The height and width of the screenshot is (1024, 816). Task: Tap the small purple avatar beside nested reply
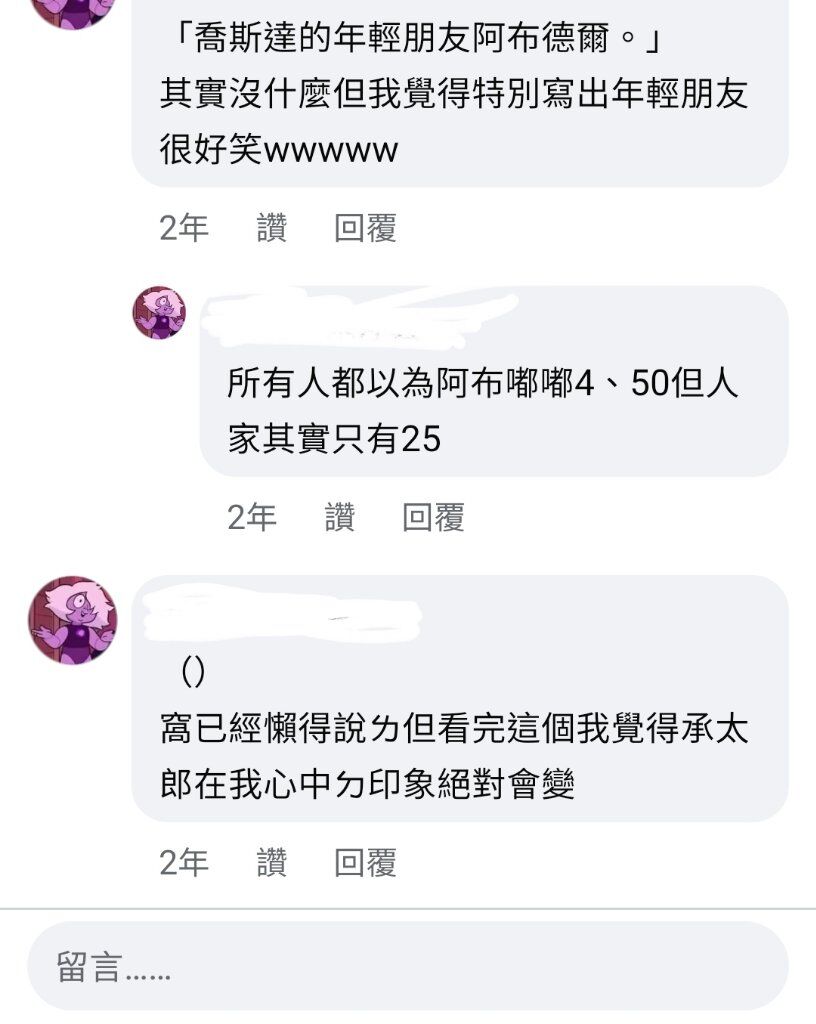[159, 313]
